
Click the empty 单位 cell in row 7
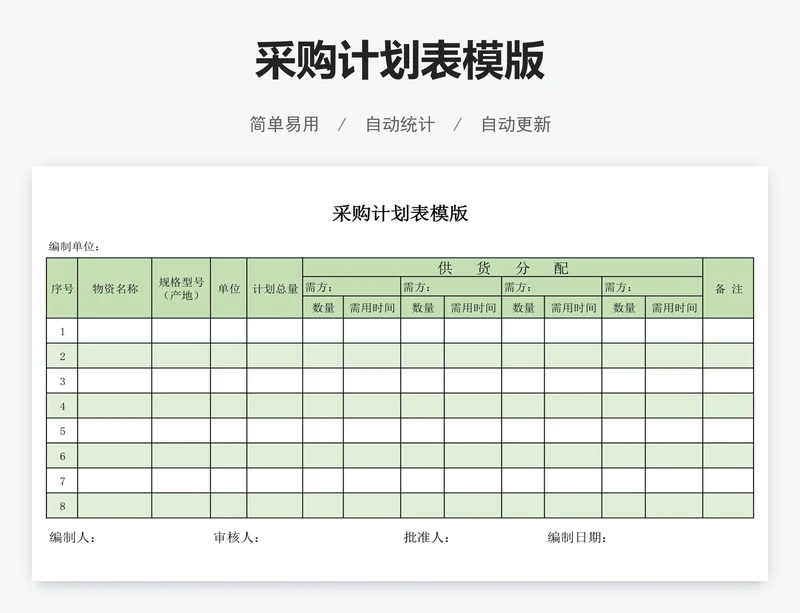(229, 481)
